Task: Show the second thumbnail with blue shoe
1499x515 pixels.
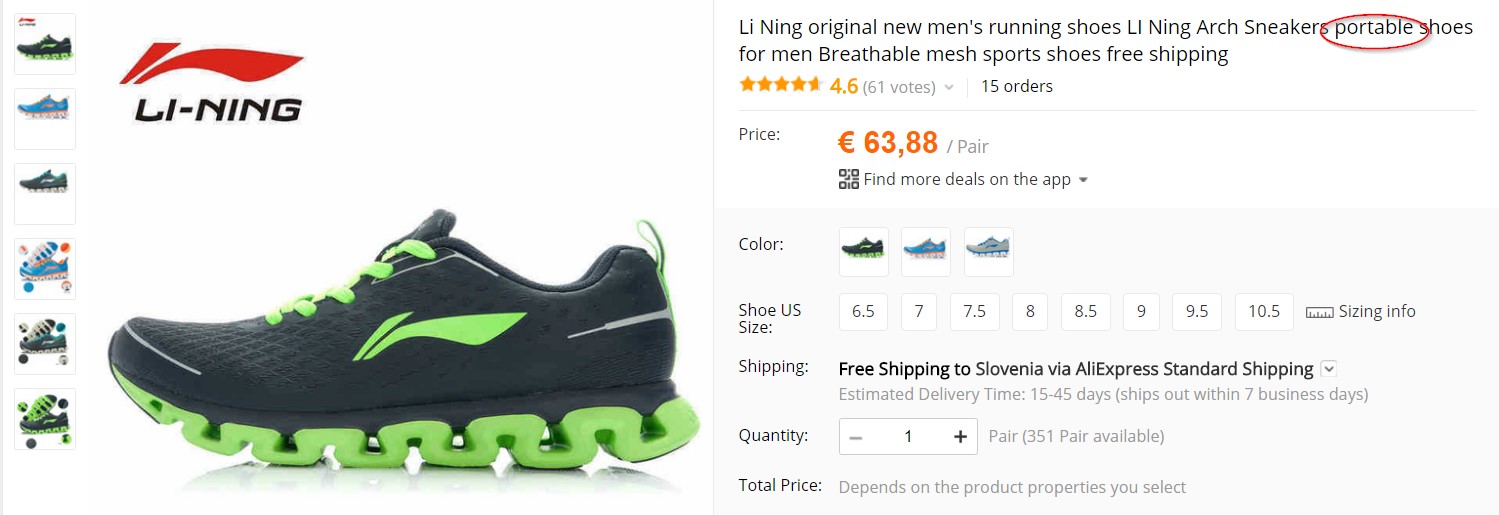Action: [45, 118]
